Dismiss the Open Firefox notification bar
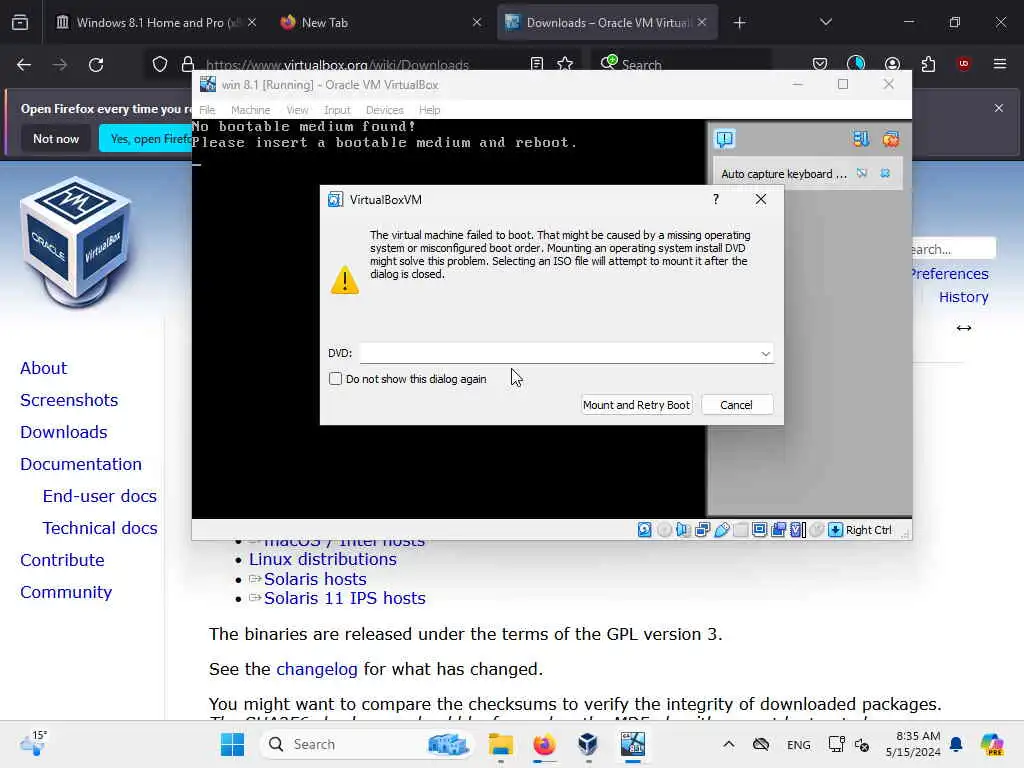The width and height of the screenshot is (1024, 768). tap(999, 108)
